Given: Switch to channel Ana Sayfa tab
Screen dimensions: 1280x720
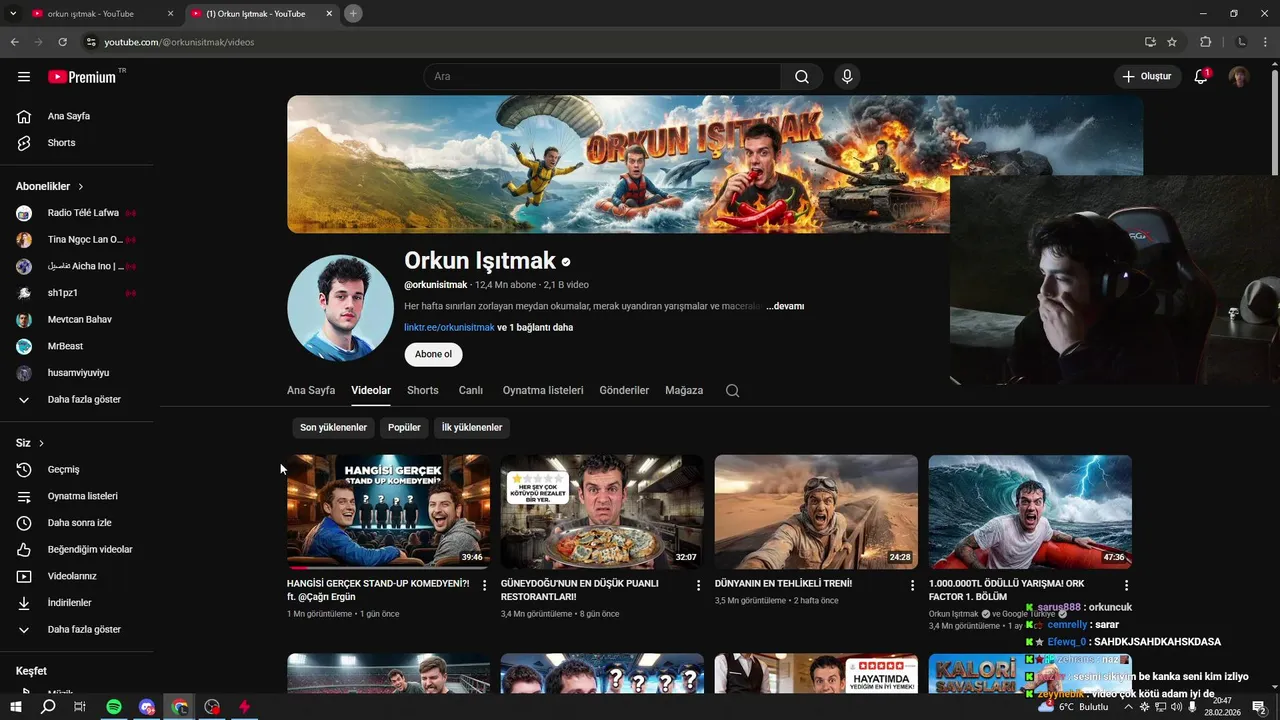Looking at the screenshot, I should click(311, 391).
